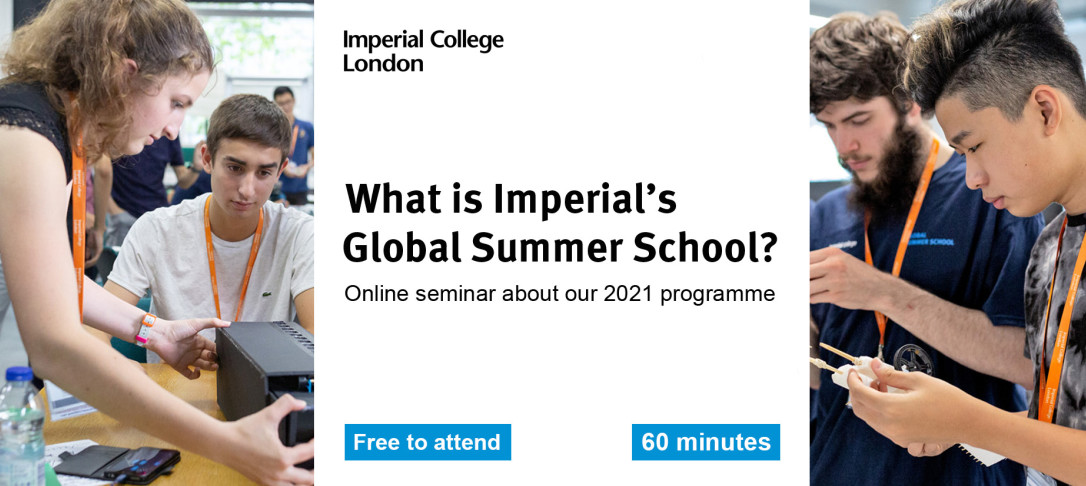The width and height of the screenshot is (1086, 486).
Task: Click the bearded man's face
Action: [x=855, y=130]
